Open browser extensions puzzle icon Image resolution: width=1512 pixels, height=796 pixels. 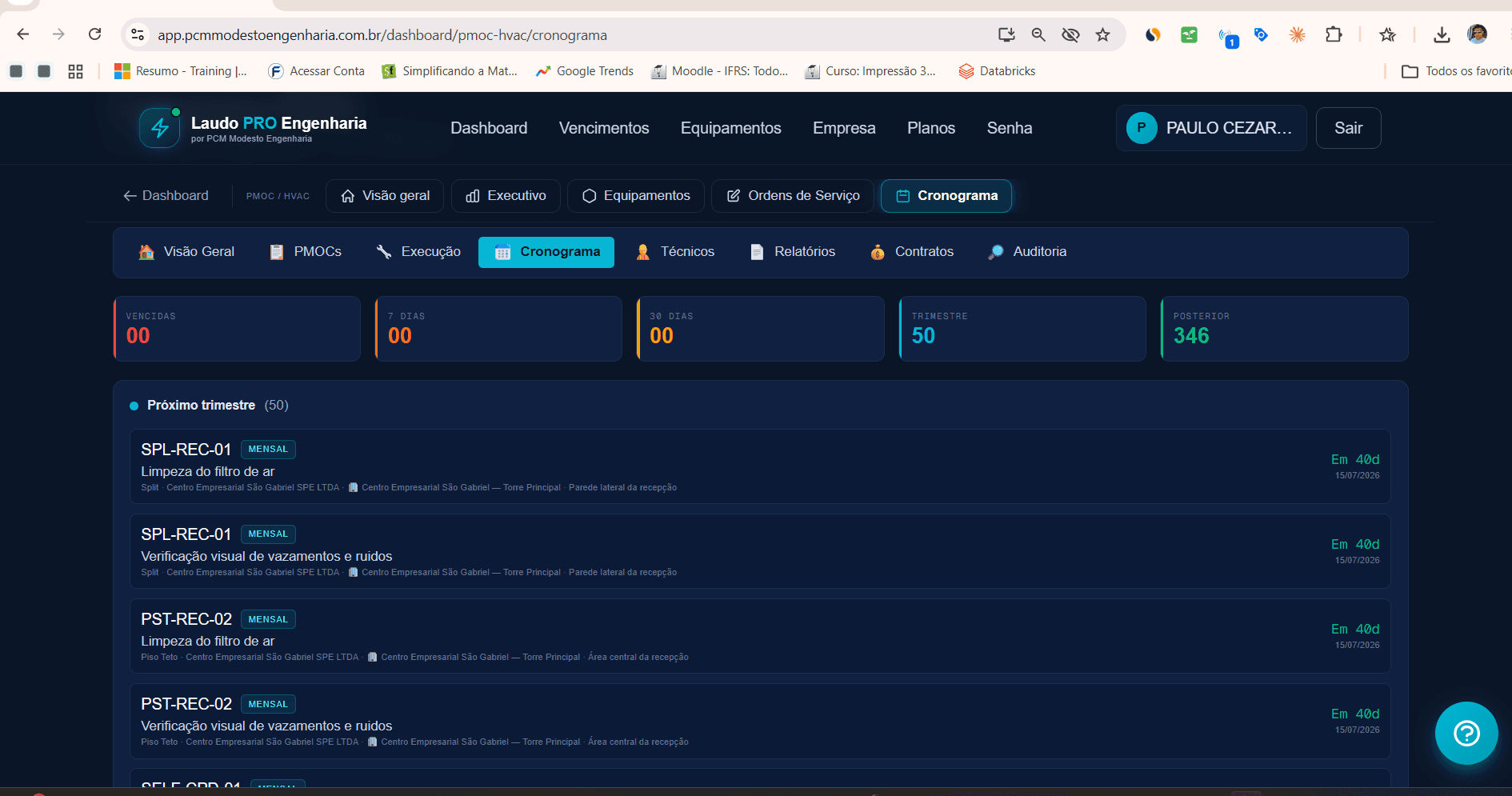1334,34
